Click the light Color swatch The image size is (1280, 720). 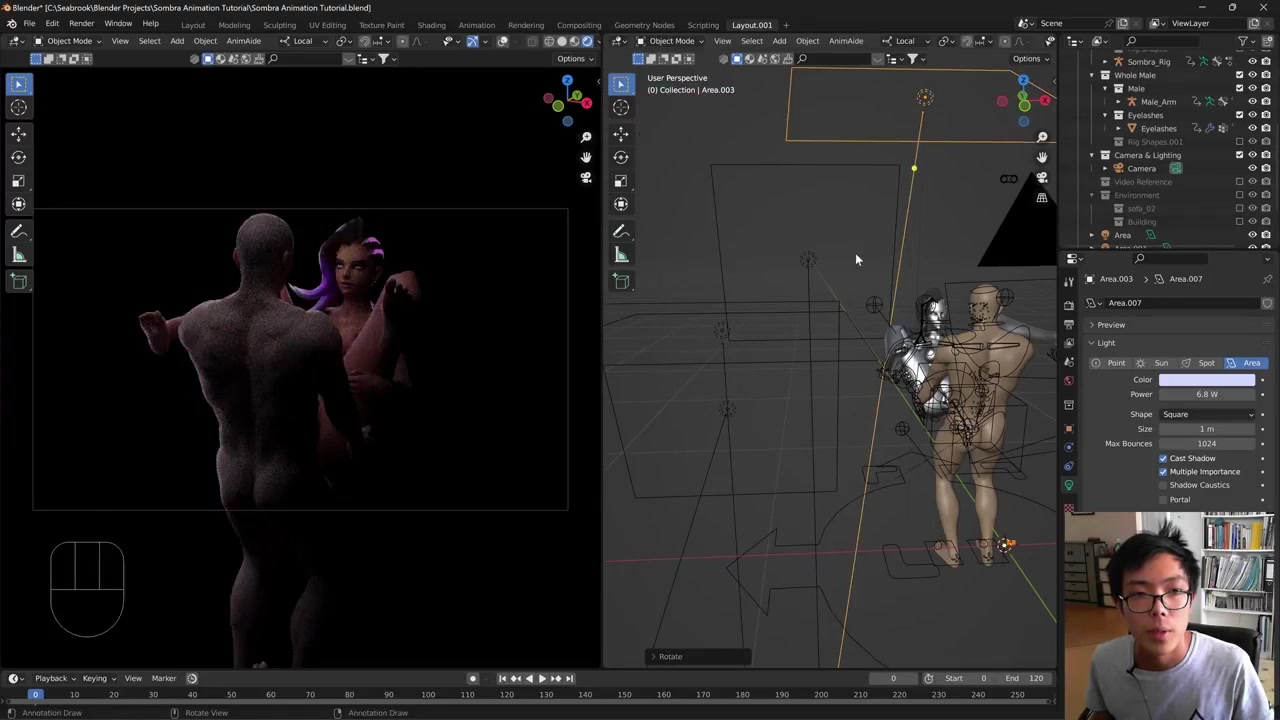point(1207,380)
